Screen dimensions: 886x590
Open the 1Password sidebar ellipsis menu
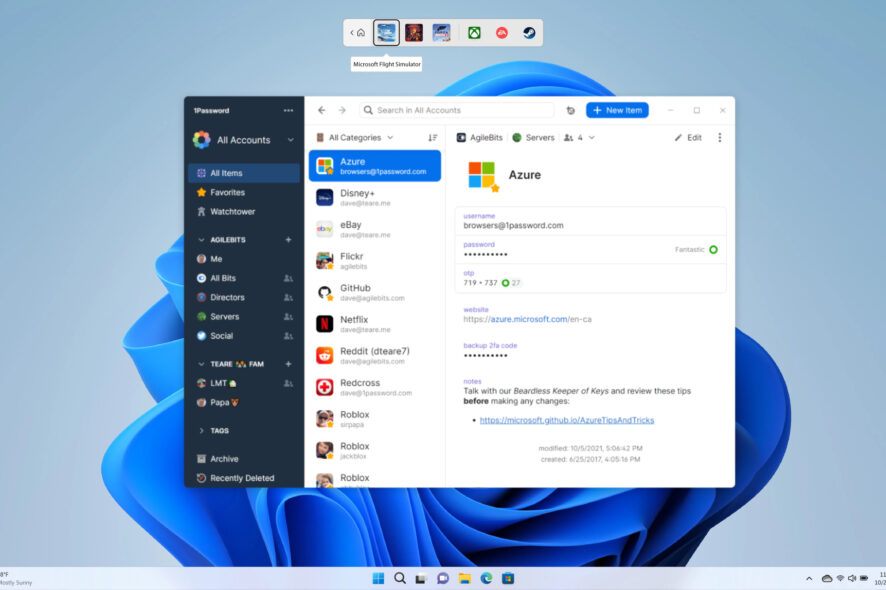288,110
